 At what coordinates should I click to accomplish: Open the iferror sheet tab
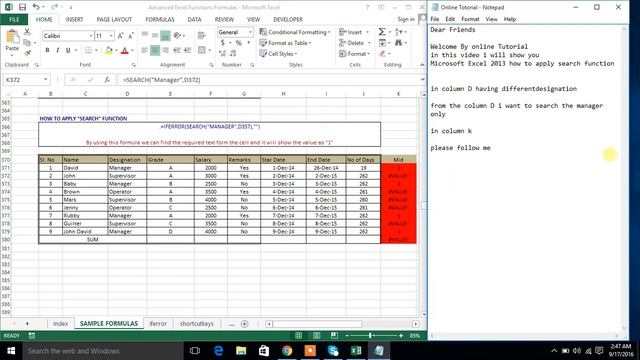(158, 323)
